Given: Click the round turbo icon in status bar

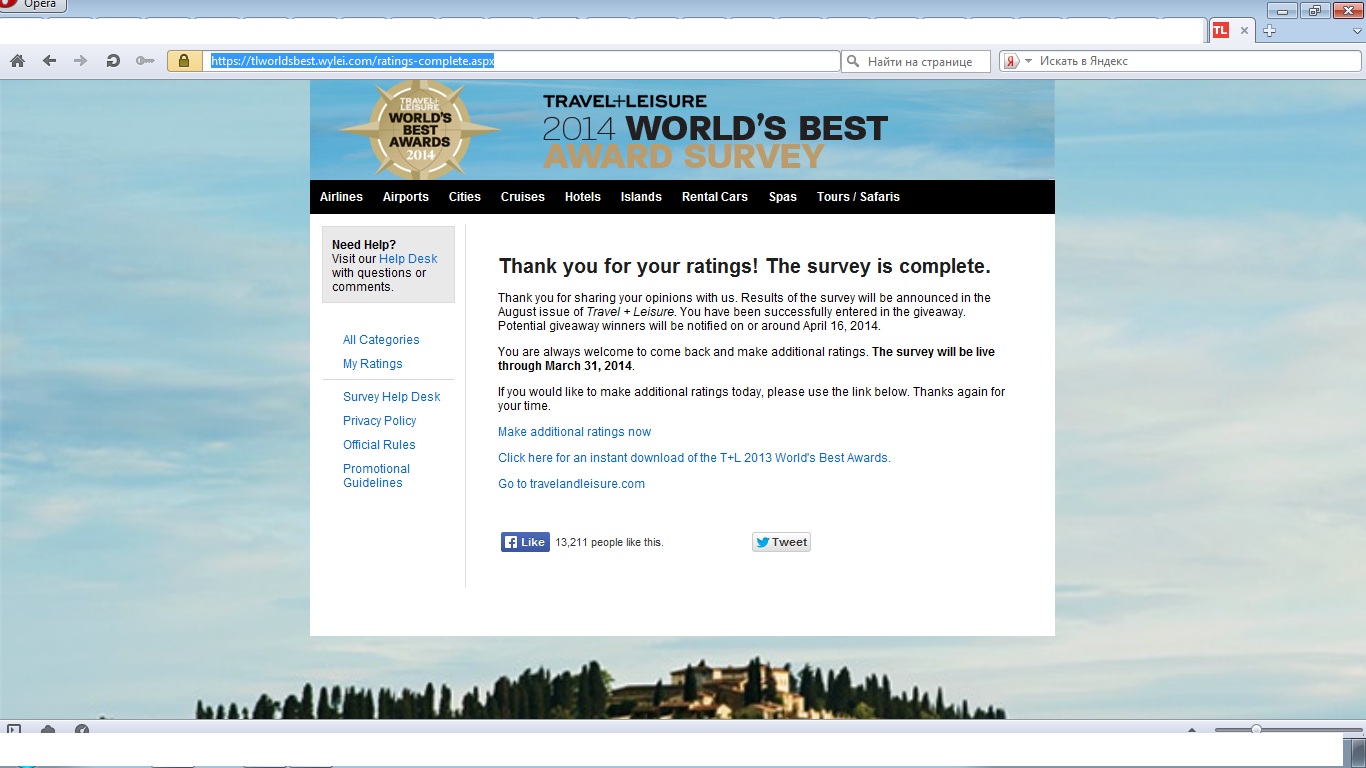Looking at the screenshot, I should tap(82, 730).
